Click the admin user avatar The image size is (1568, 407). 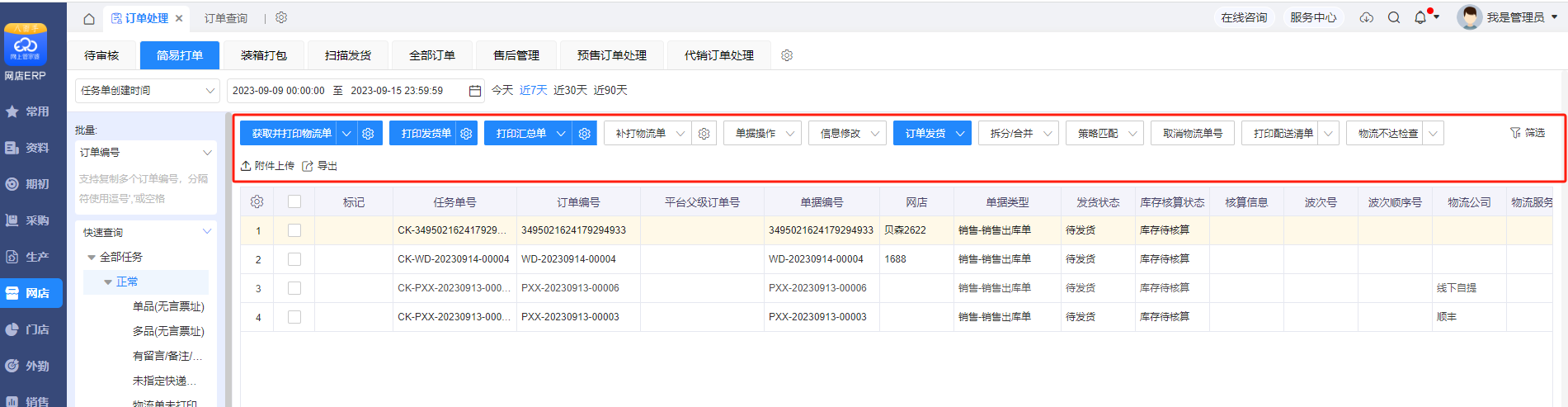coord(1469,17)
